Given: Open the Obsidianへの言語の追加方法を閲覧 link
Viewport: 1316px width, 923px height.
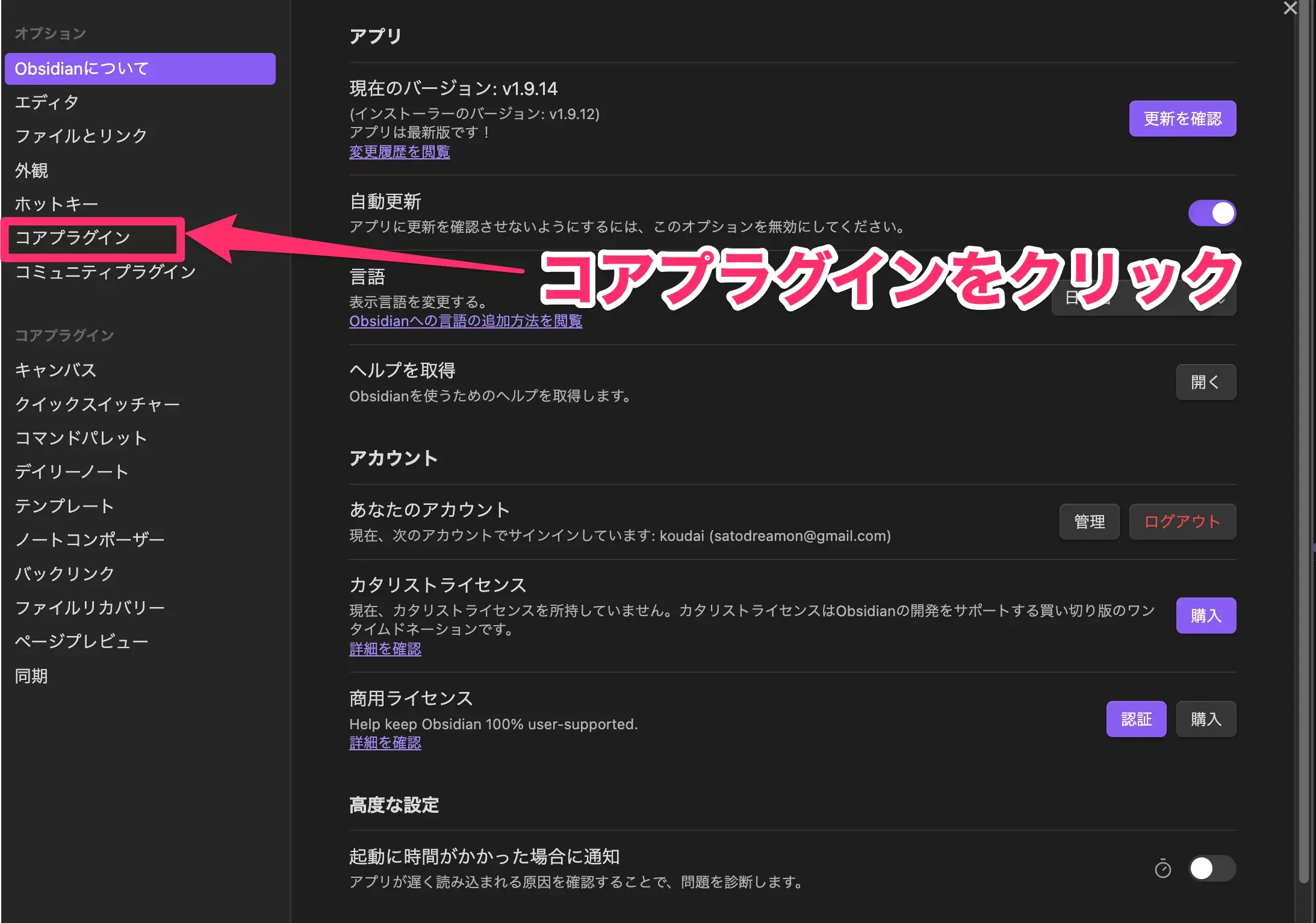Looking at the screenshot, I should coord(466,321).
